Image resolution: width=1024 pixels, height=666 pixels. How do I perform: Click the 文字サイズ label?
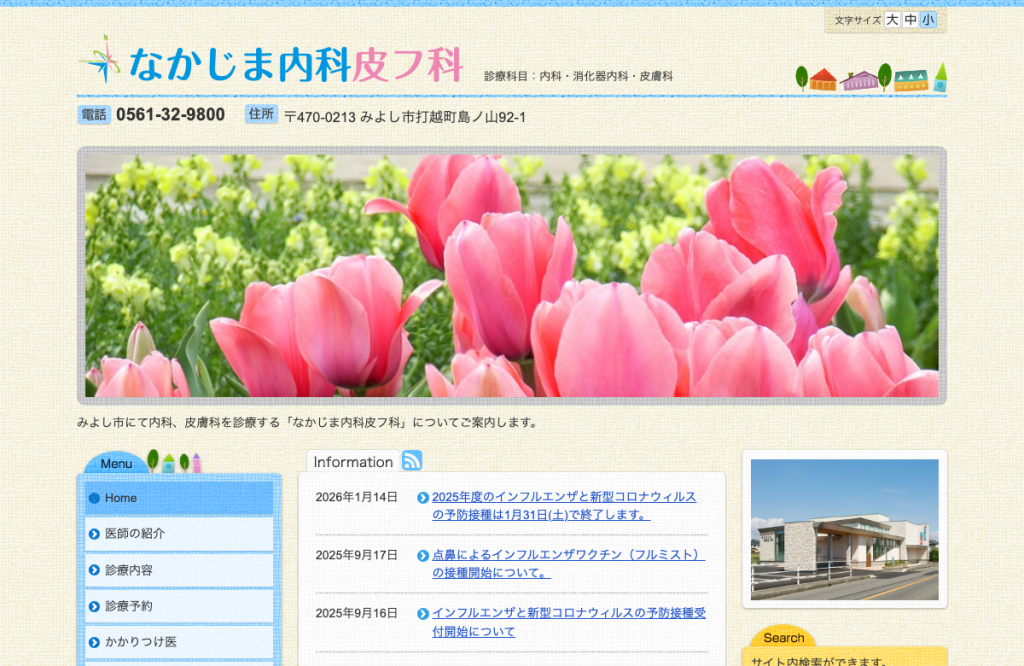click(857, 21)
